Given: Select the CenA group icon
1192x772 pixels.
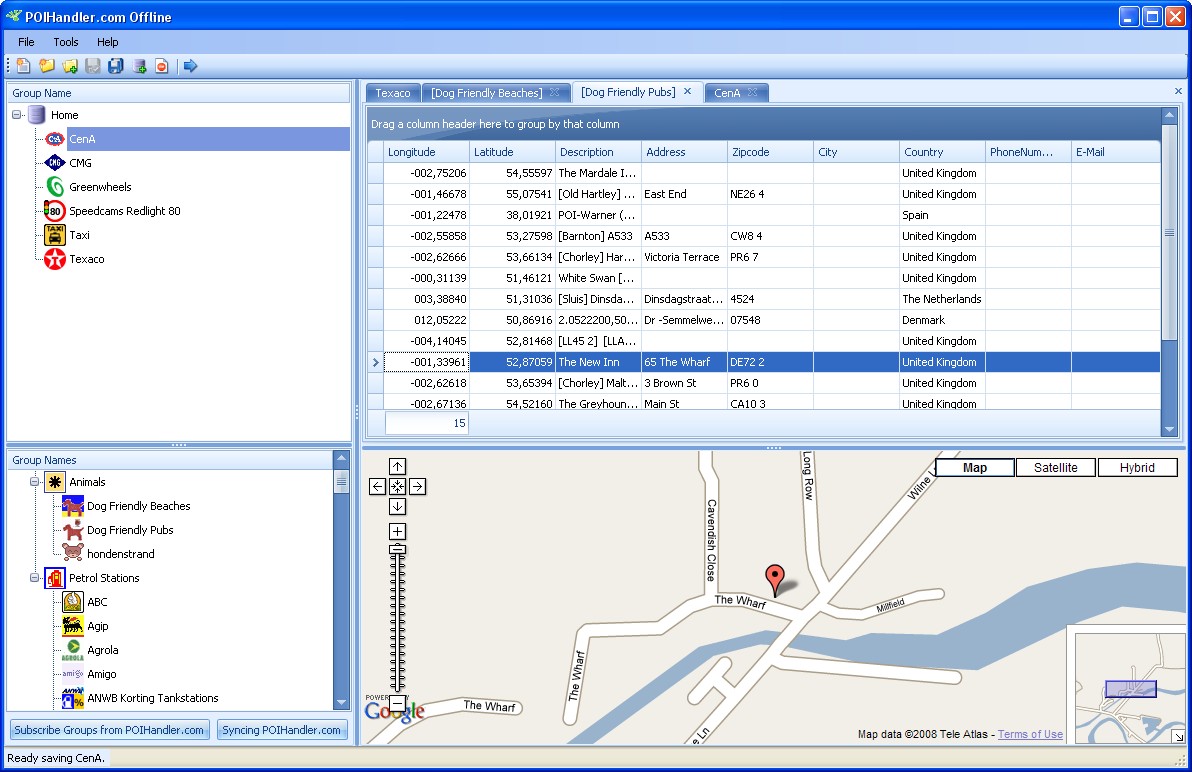Looking at the screenshot, I should (x=55, y=139).
